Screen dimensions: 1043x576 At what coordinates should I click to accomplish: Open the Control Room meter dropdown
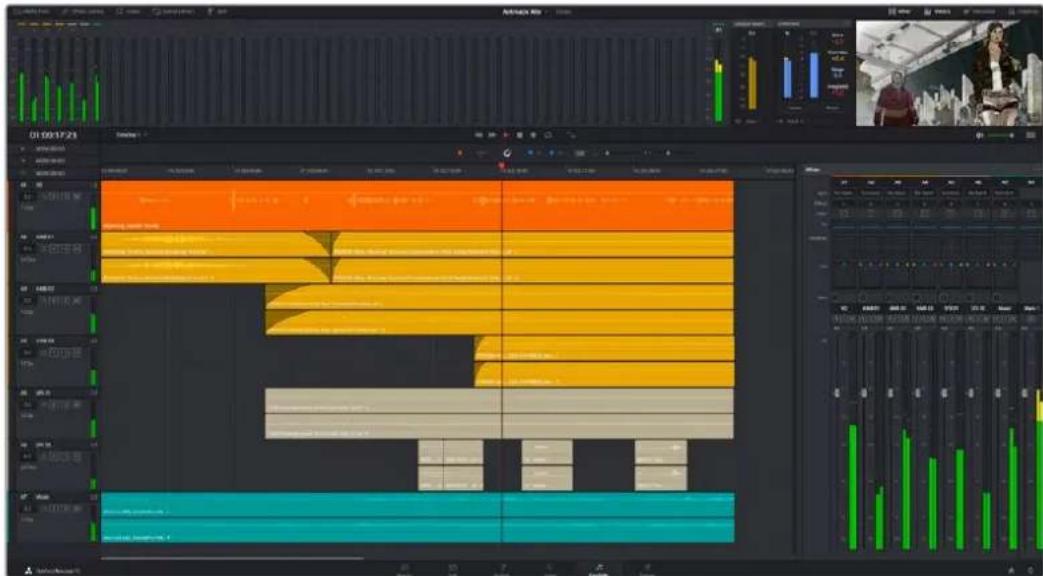pyautogui.click(x=752, y=122)
